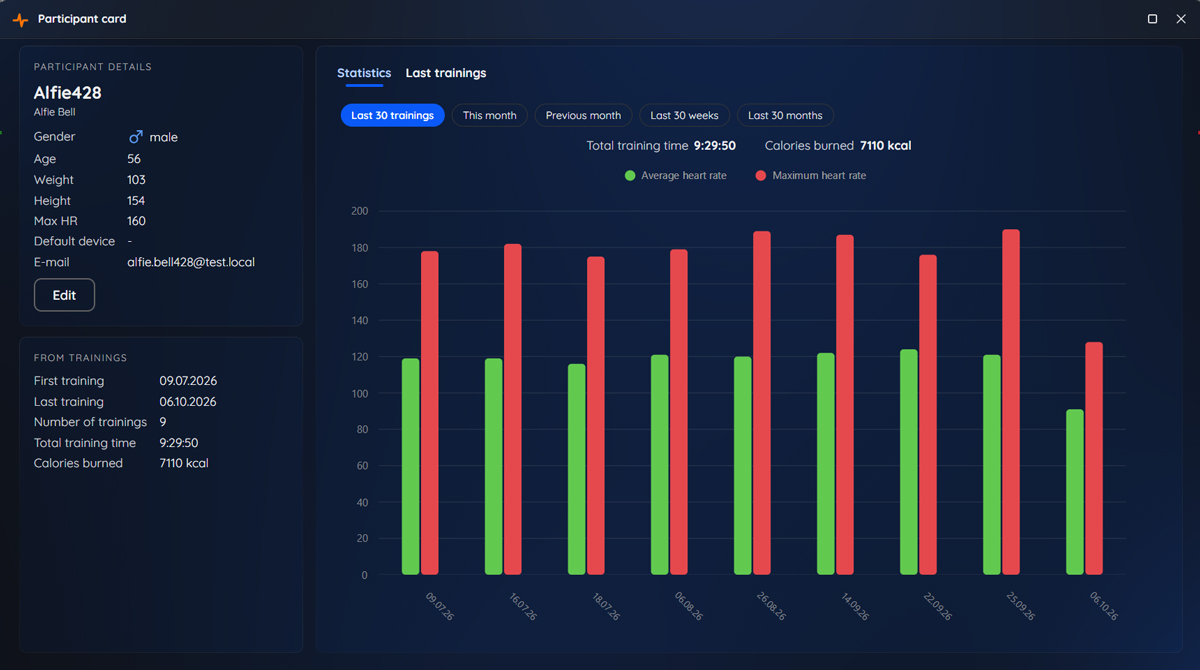Switch to the Statistics tab
The height and width of the screenshot is (670, 1200).
(364, 73)
